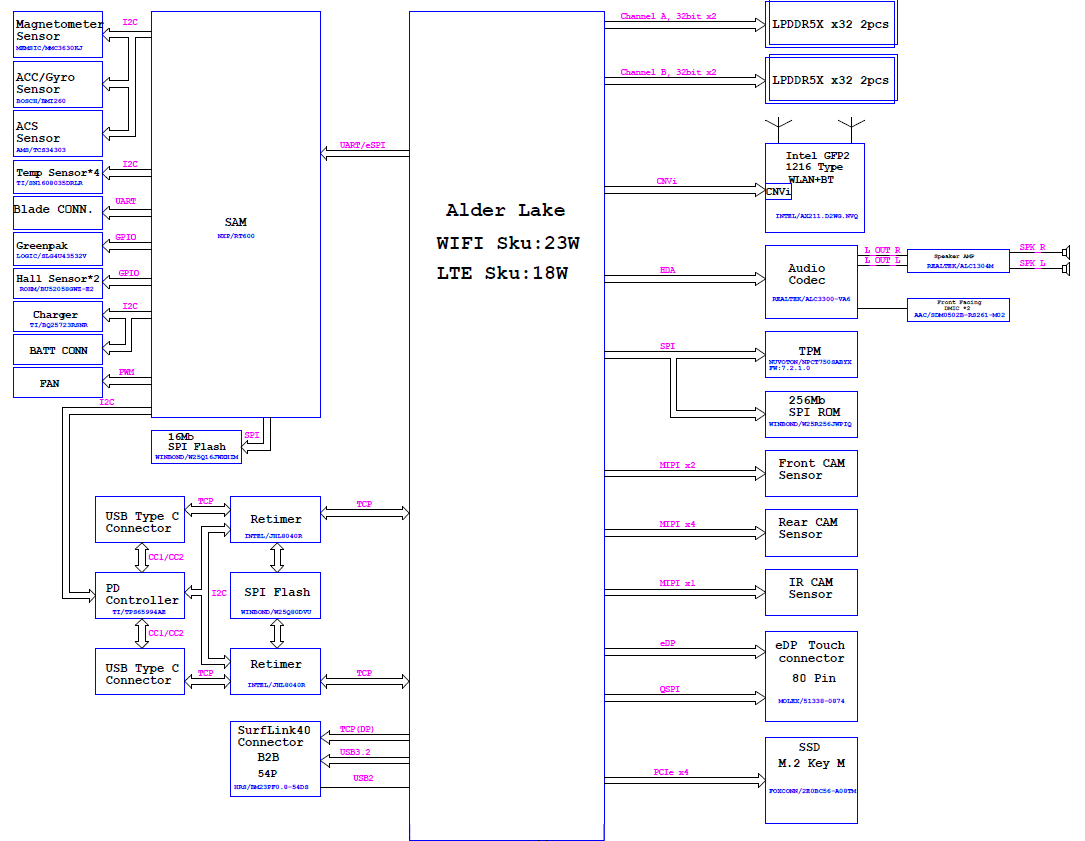Select the SAM NXP/RT600 block
The width and height of the screenshot is (1085, 841).
click(x=235, y=214)
